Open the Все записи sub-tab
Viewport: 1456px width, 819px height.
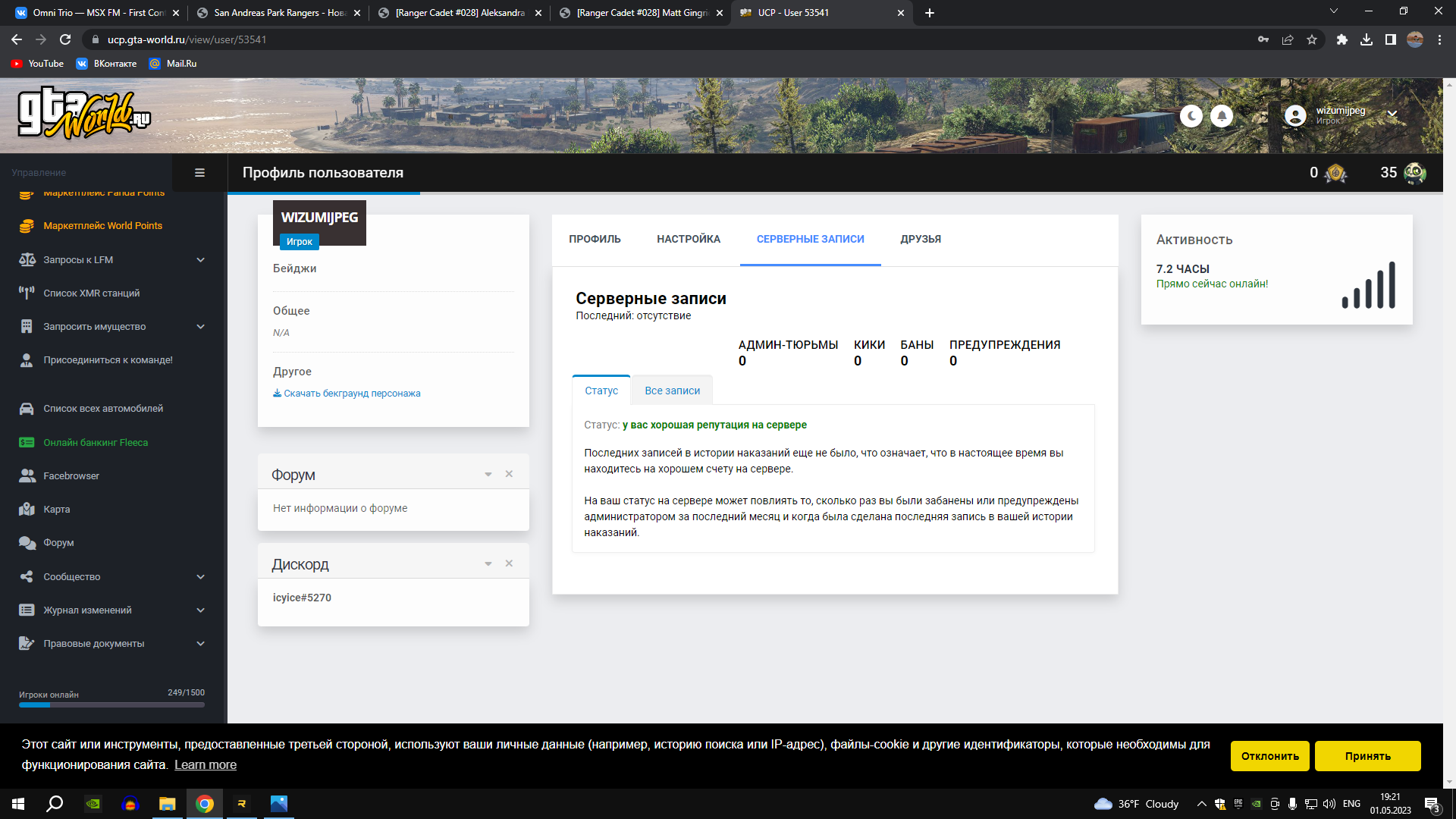pos(672,391)
